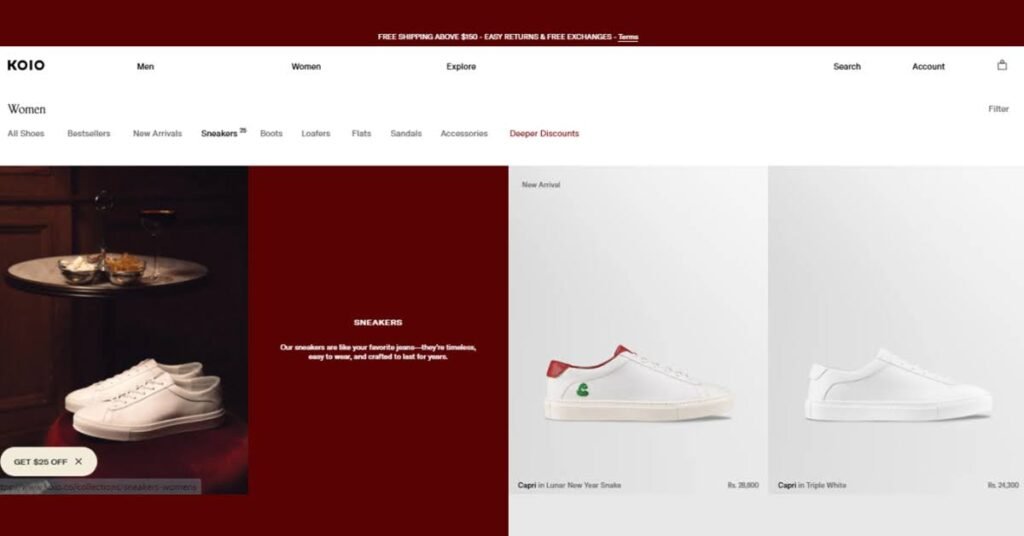The width and height of the screenshot is (1024, 536).
Task: Open Capri in Triple White product
Action: click(896, 330)
